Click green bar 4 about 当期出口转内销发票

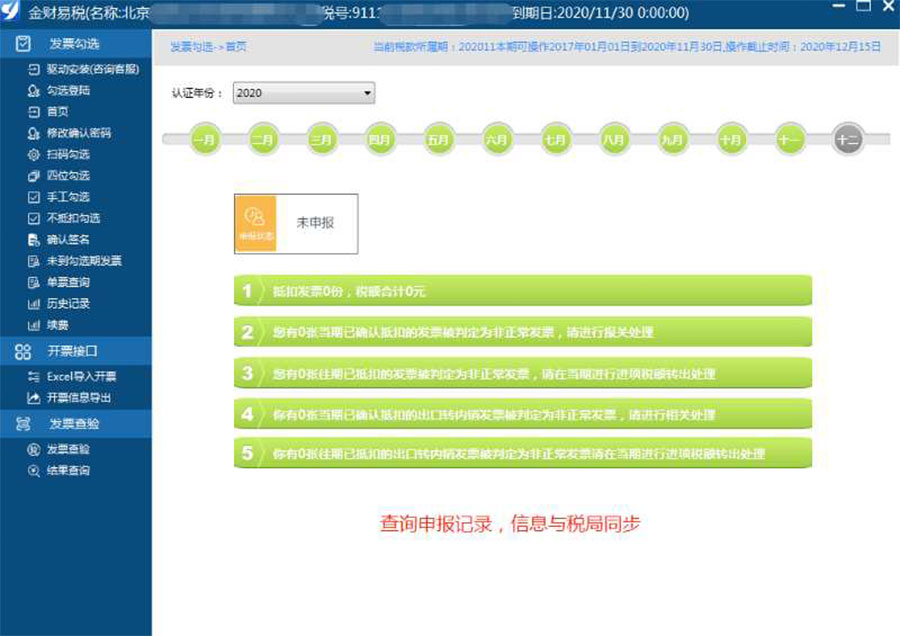point(523,414)
